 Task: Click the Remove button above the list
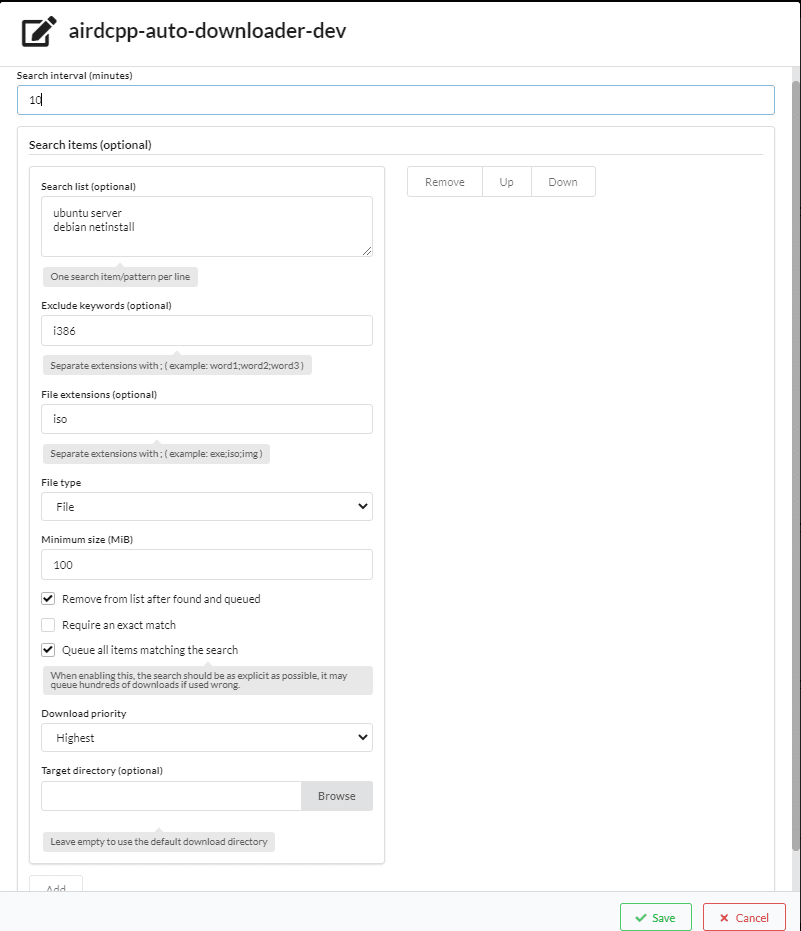444,181
